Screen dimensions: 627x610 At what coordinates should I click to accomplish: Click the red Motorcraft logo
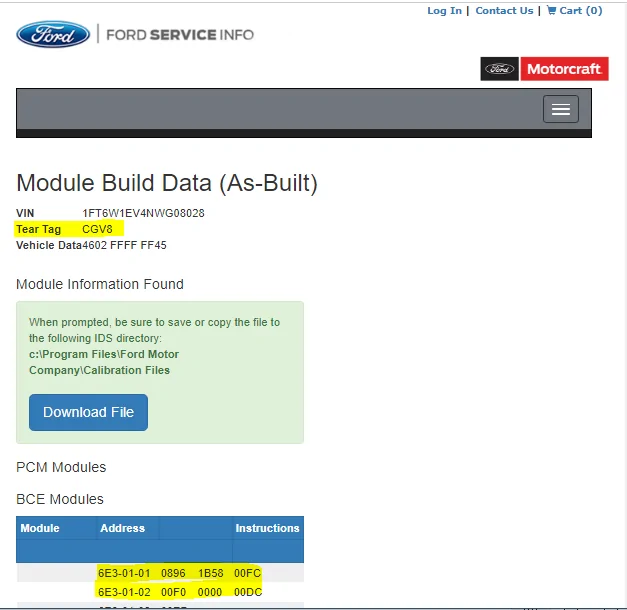(564, 69)
